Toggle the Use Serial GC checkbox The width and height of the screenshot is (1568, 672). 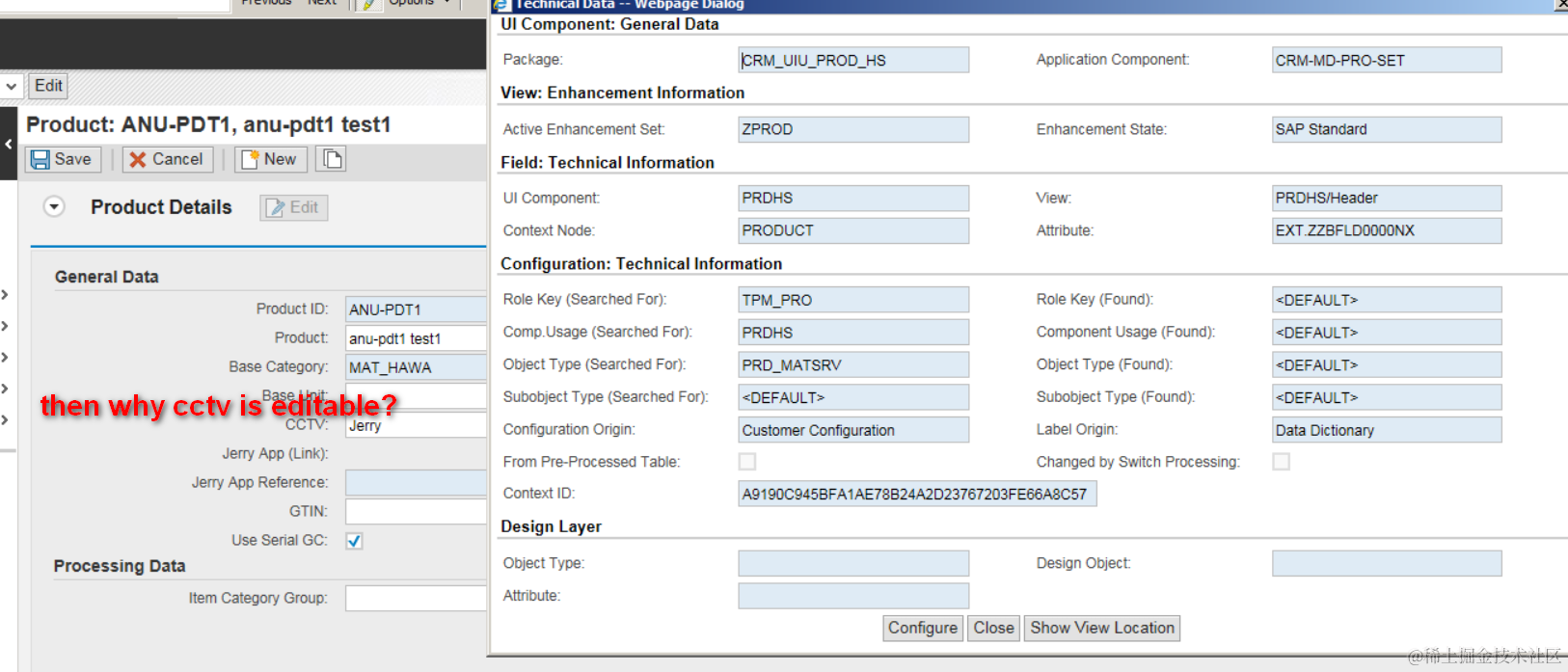pyautogui.click(x=354, y=541)
